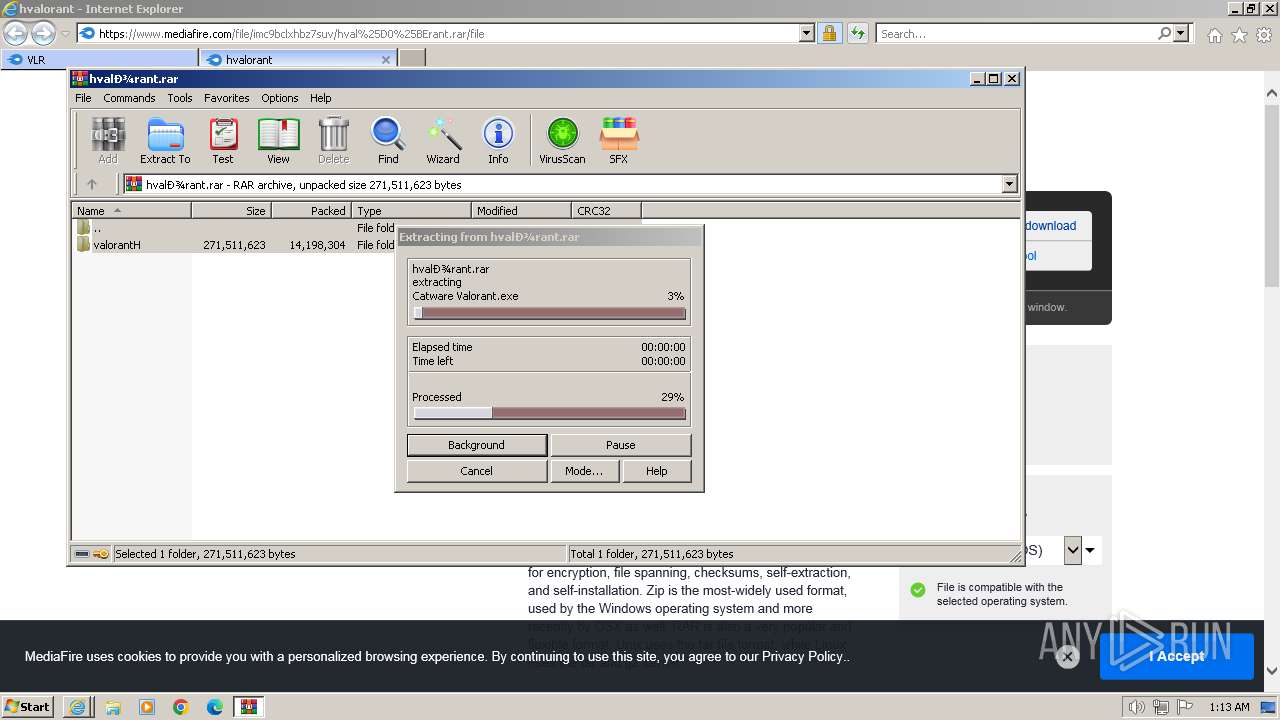Launch Edge from the taskbar
Image resolution: width=1280 pixels, height=720 pixels.
tap(215, 707)
